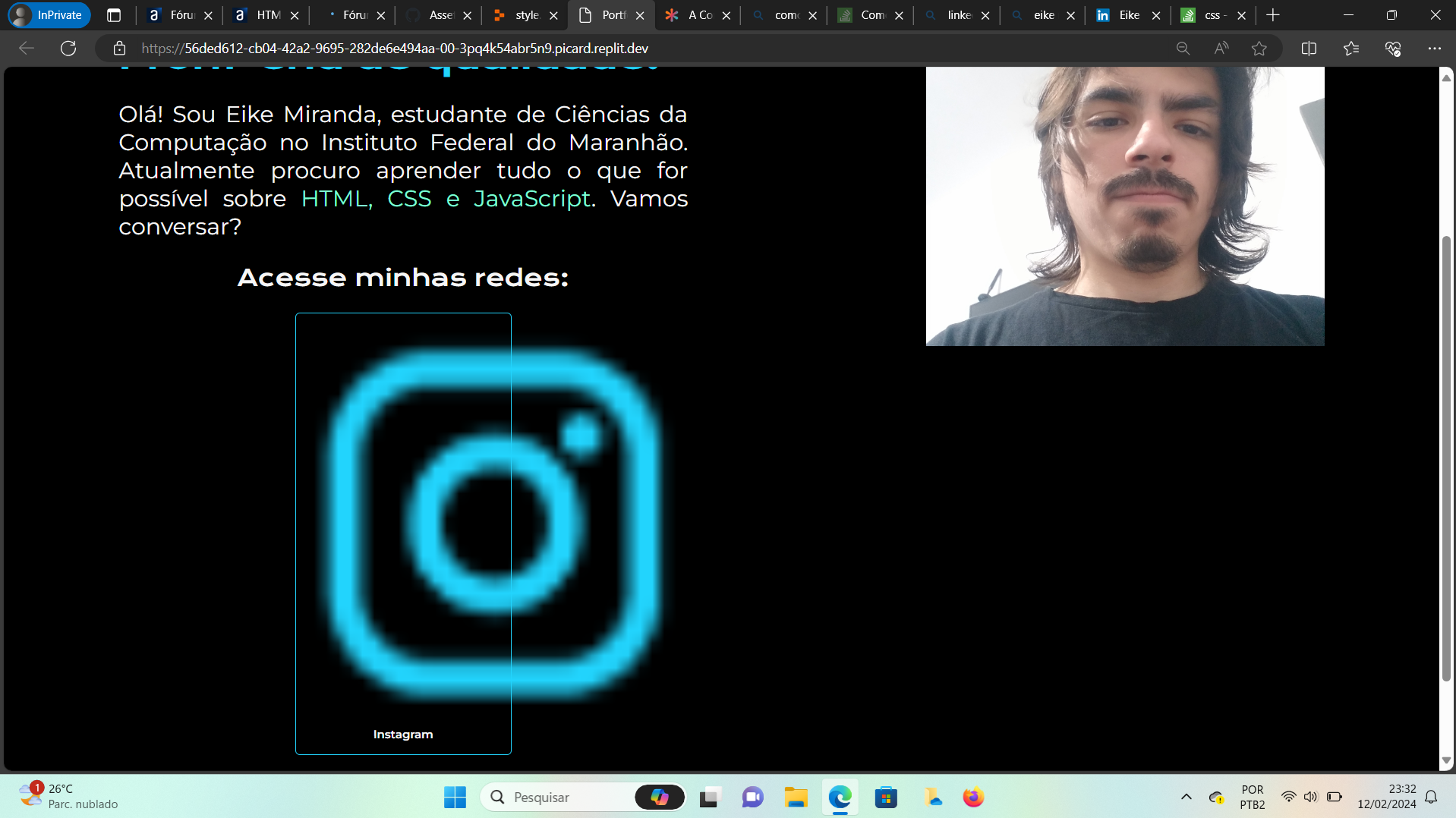
Task: Show hidden system tray icons chevron
Action: [1186, 797]
